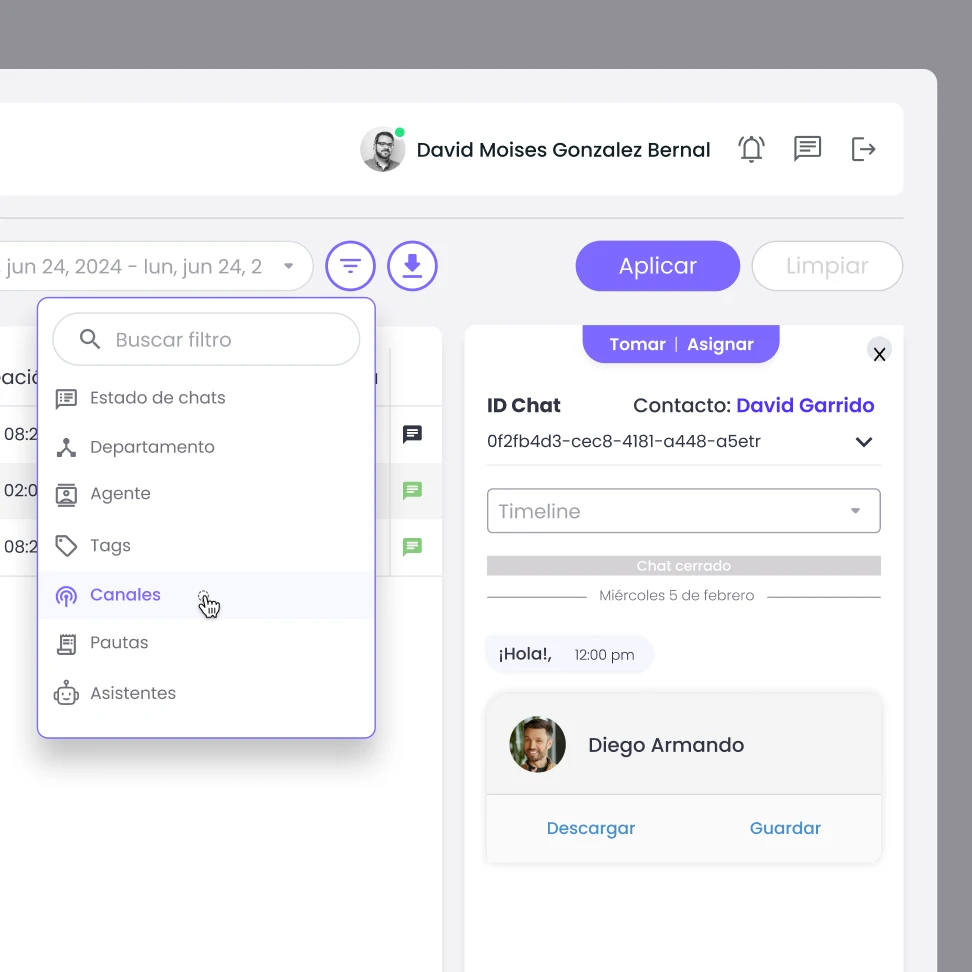This screenshot has height=972, width=972.
Task: Select Canales filter option
Action: [125, 595]
